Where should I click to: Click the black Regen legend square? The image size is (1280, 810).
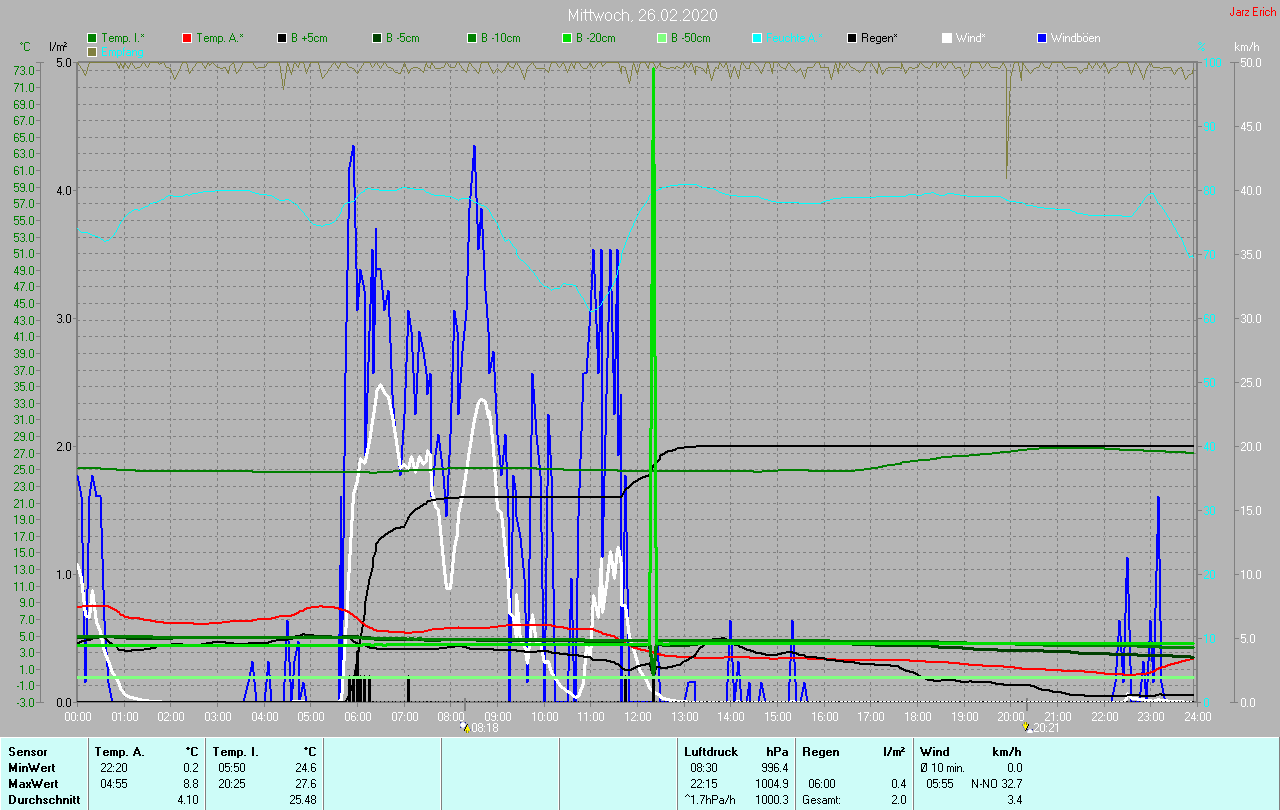pyautogui.click(x=852, y=38)
